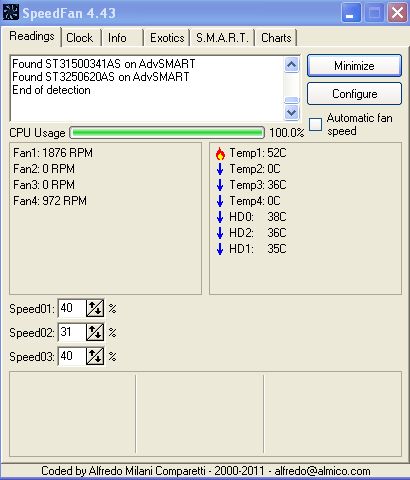Close the SpeedFan window

[x=397, y=13]
